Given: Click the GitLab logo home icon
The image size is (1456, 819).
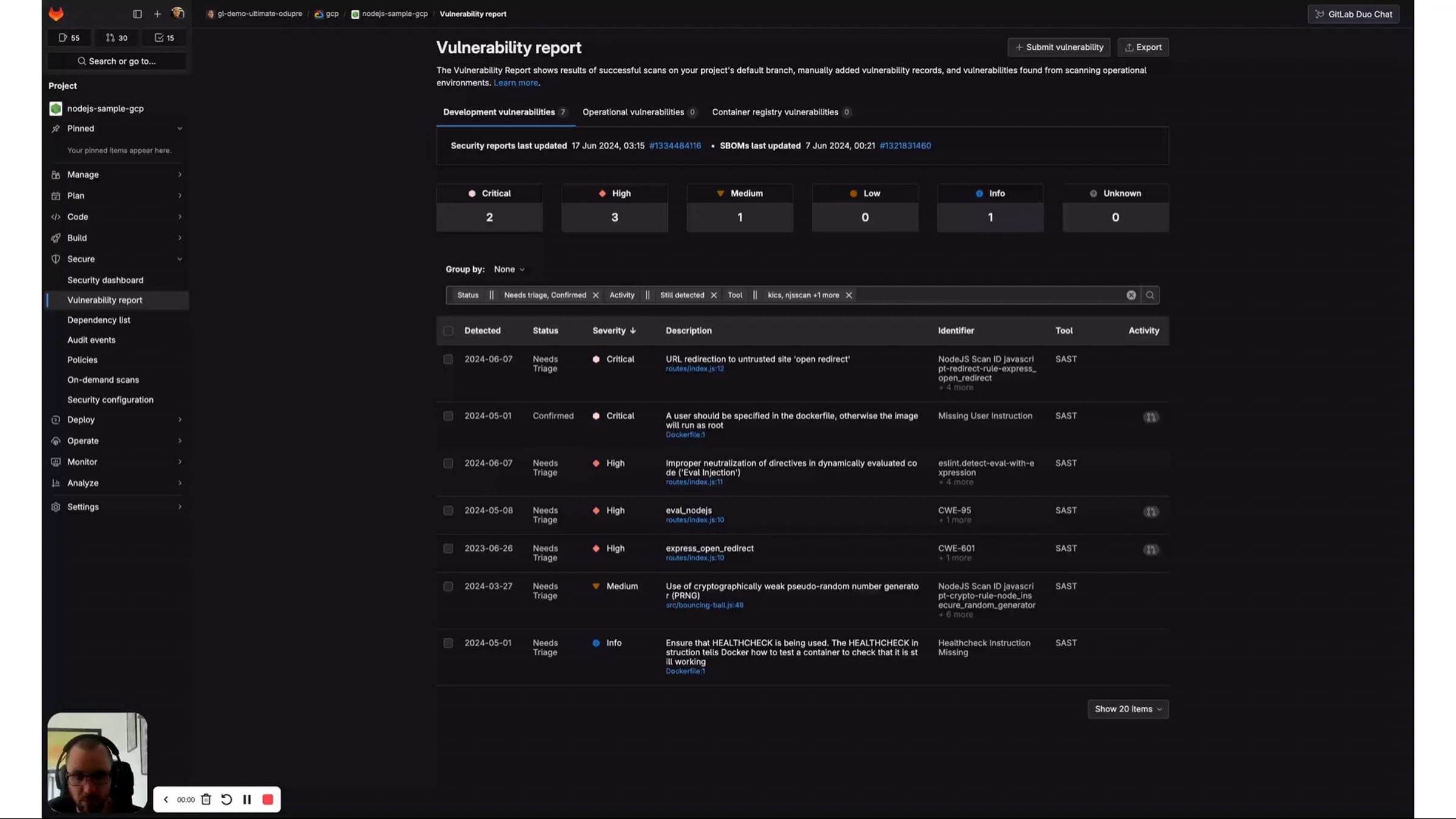Looking at the screenshot, I should tap(56, 13).
